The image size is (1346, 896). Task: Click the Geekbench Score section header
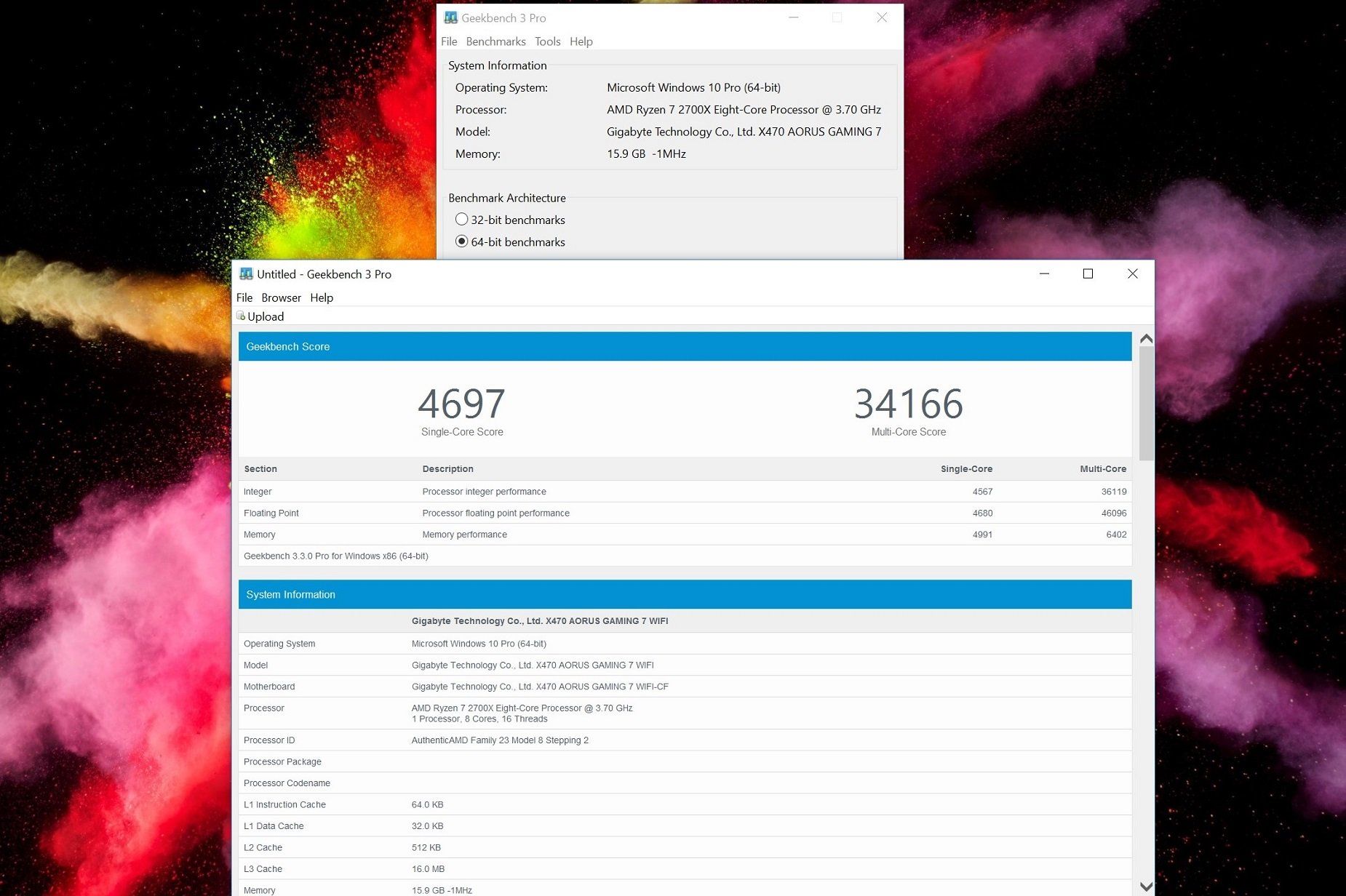(x=685, y=346)
